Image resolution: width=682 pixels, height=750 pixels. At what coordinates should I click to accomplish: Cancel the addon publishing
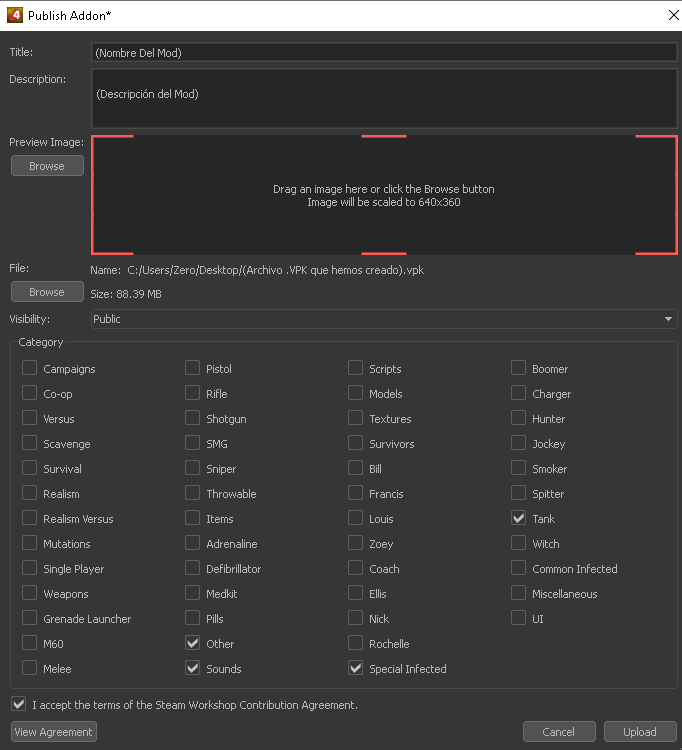click(558, 732)
